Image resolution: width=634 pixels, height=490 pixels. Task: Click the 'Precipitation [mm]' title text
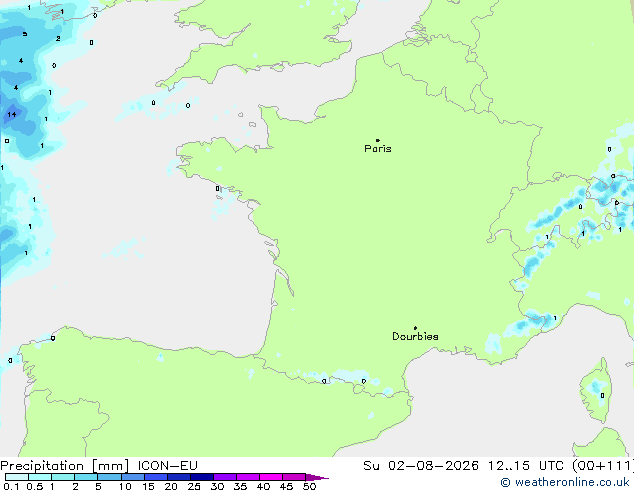click(65, 466)
